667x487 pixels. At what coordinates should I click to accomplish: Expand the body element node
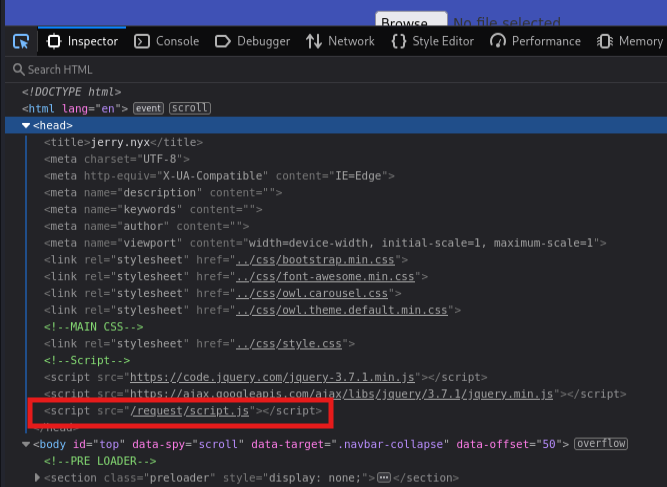27,444
